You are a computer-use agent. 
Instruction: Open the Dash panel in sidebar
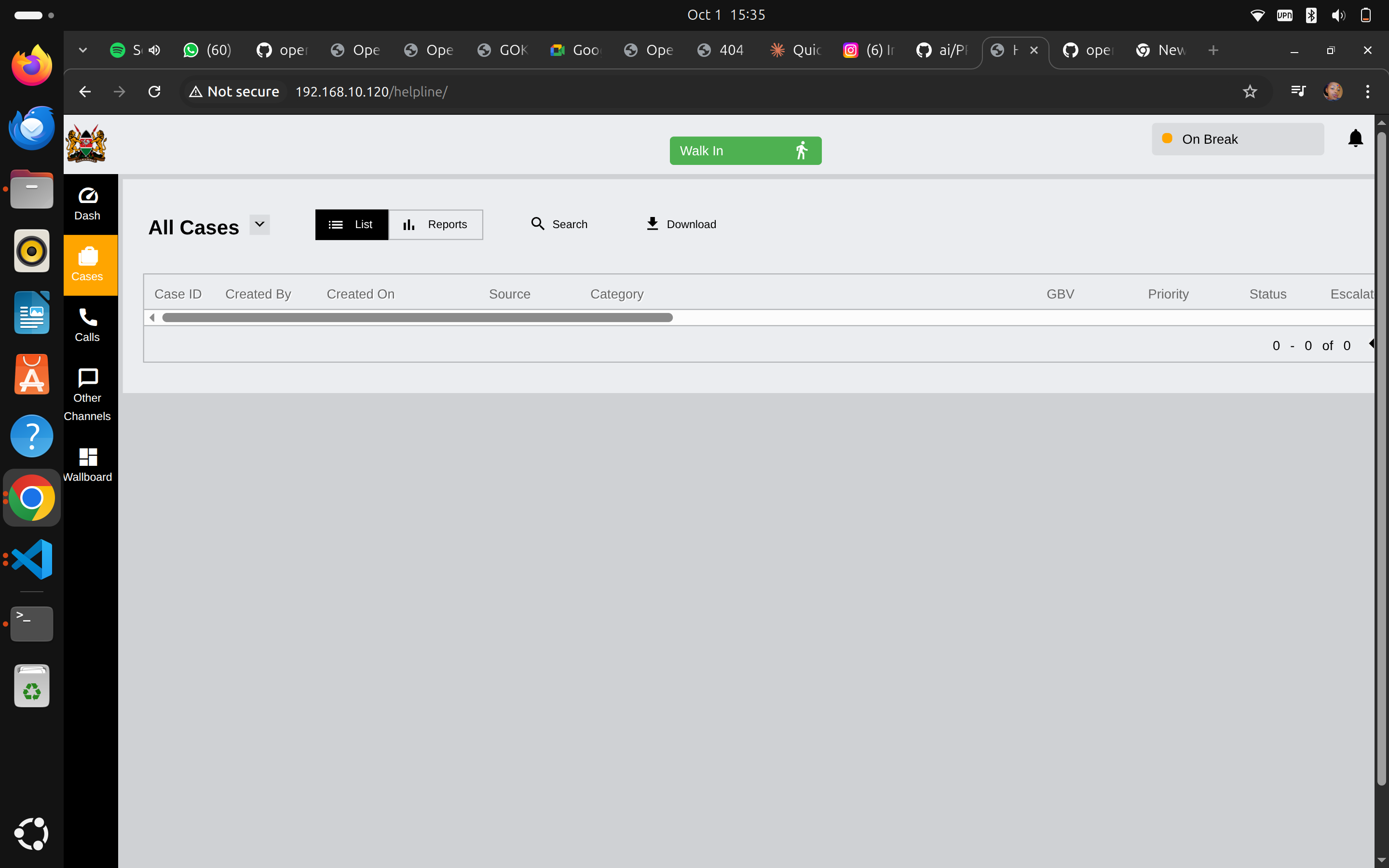pos(87,204)
